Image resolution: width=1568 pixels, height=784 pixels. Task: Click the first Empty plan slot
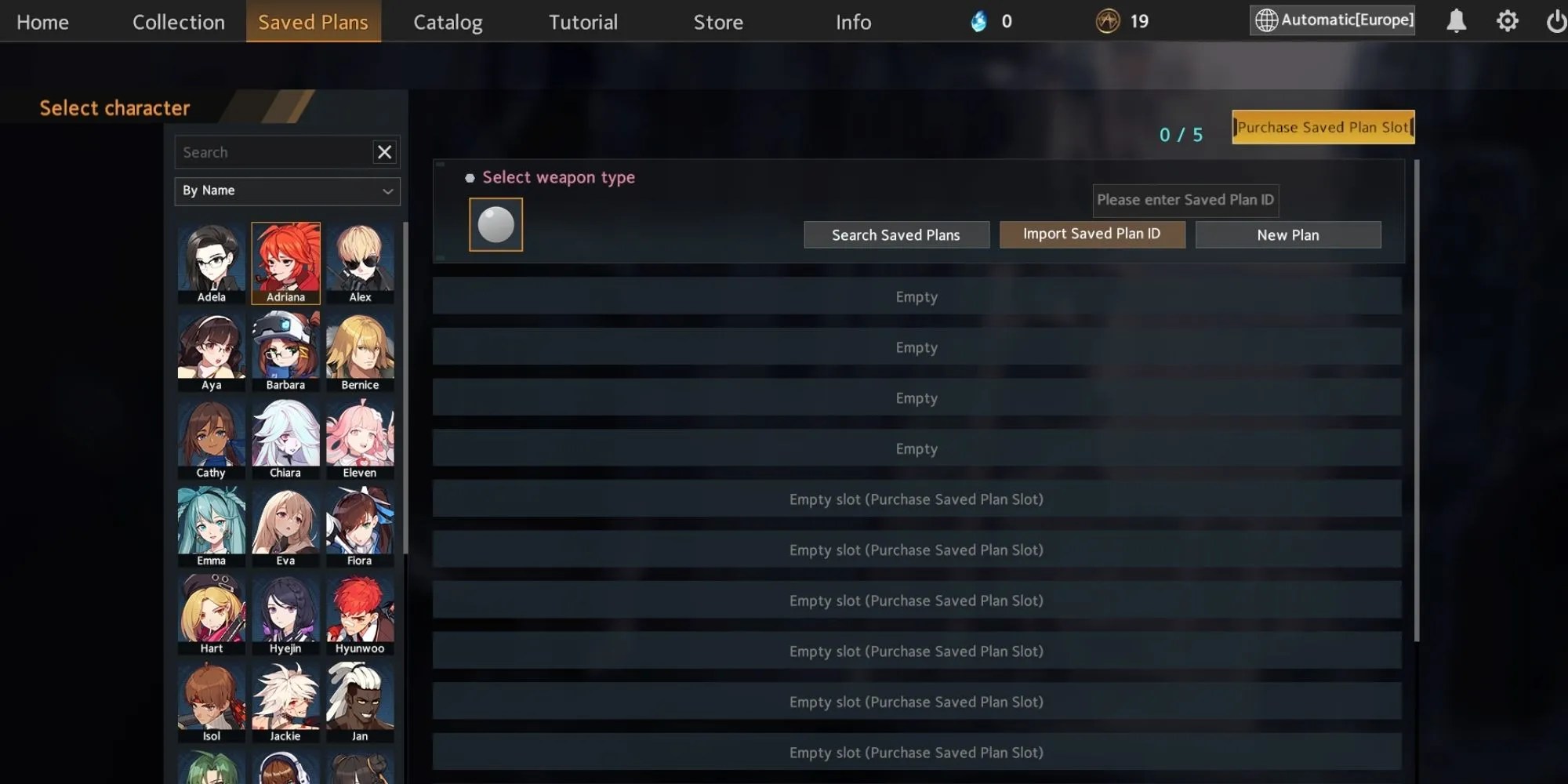[916, 296]
